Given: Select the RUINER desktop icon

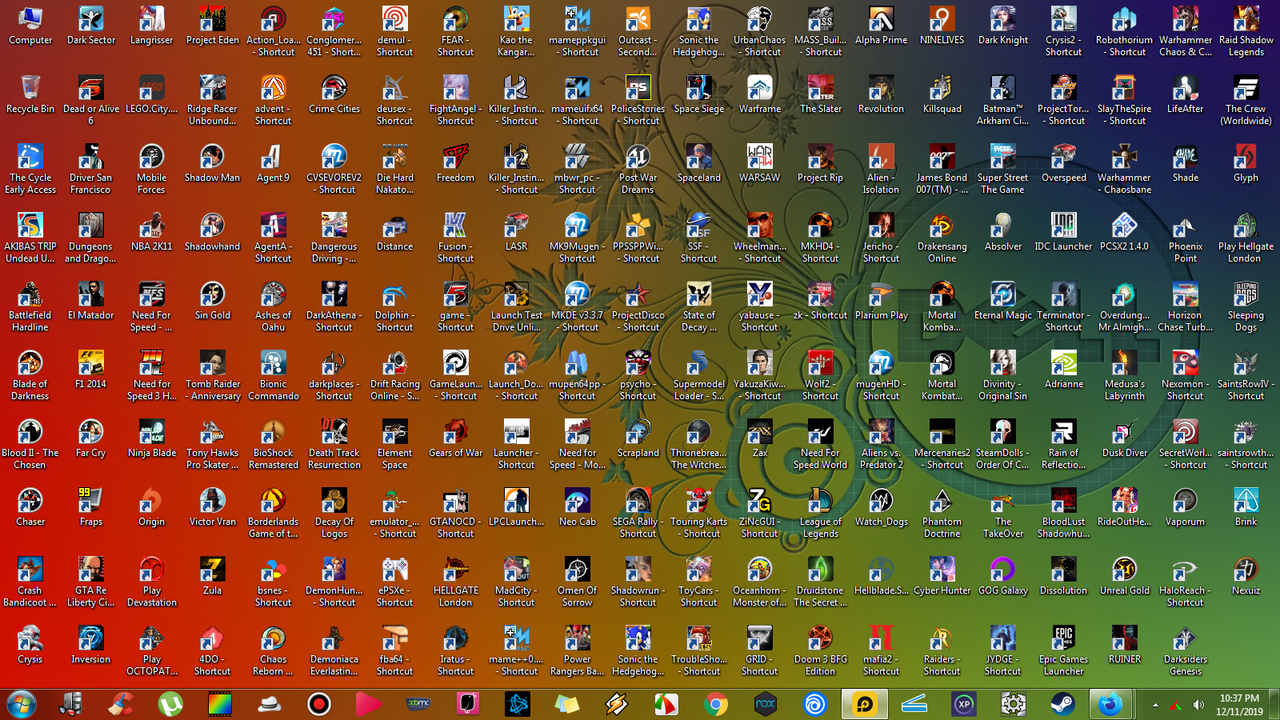Looking at the screenshot, I should click(x=1124, y=646).
